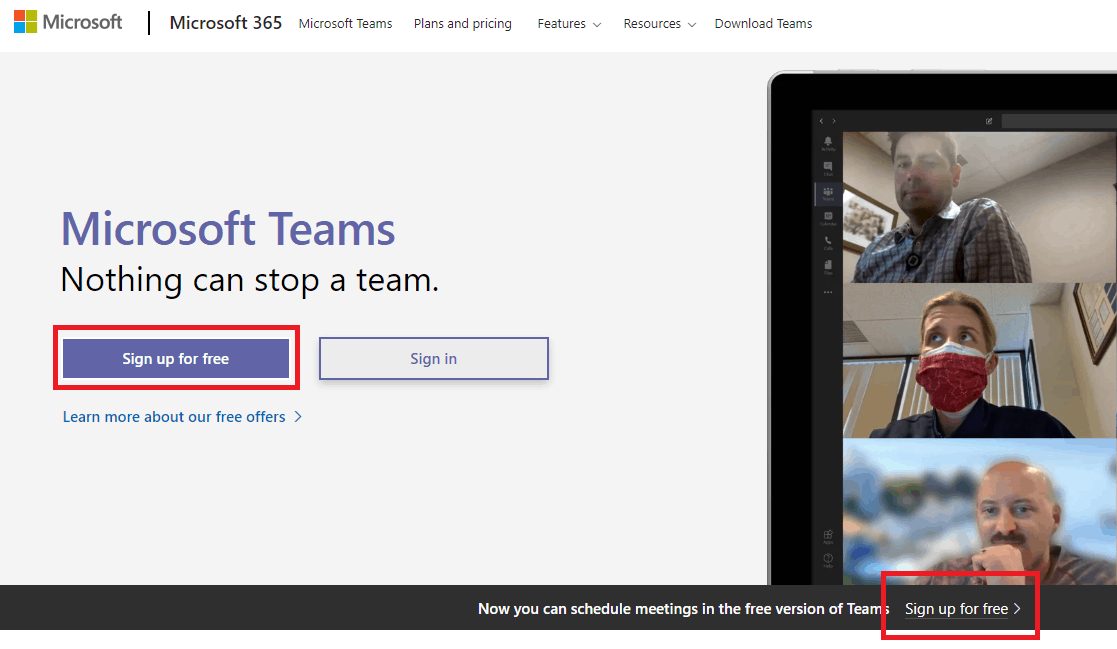Click video tile of person wearing red mask
The image size is (1117, 649).
980,360
